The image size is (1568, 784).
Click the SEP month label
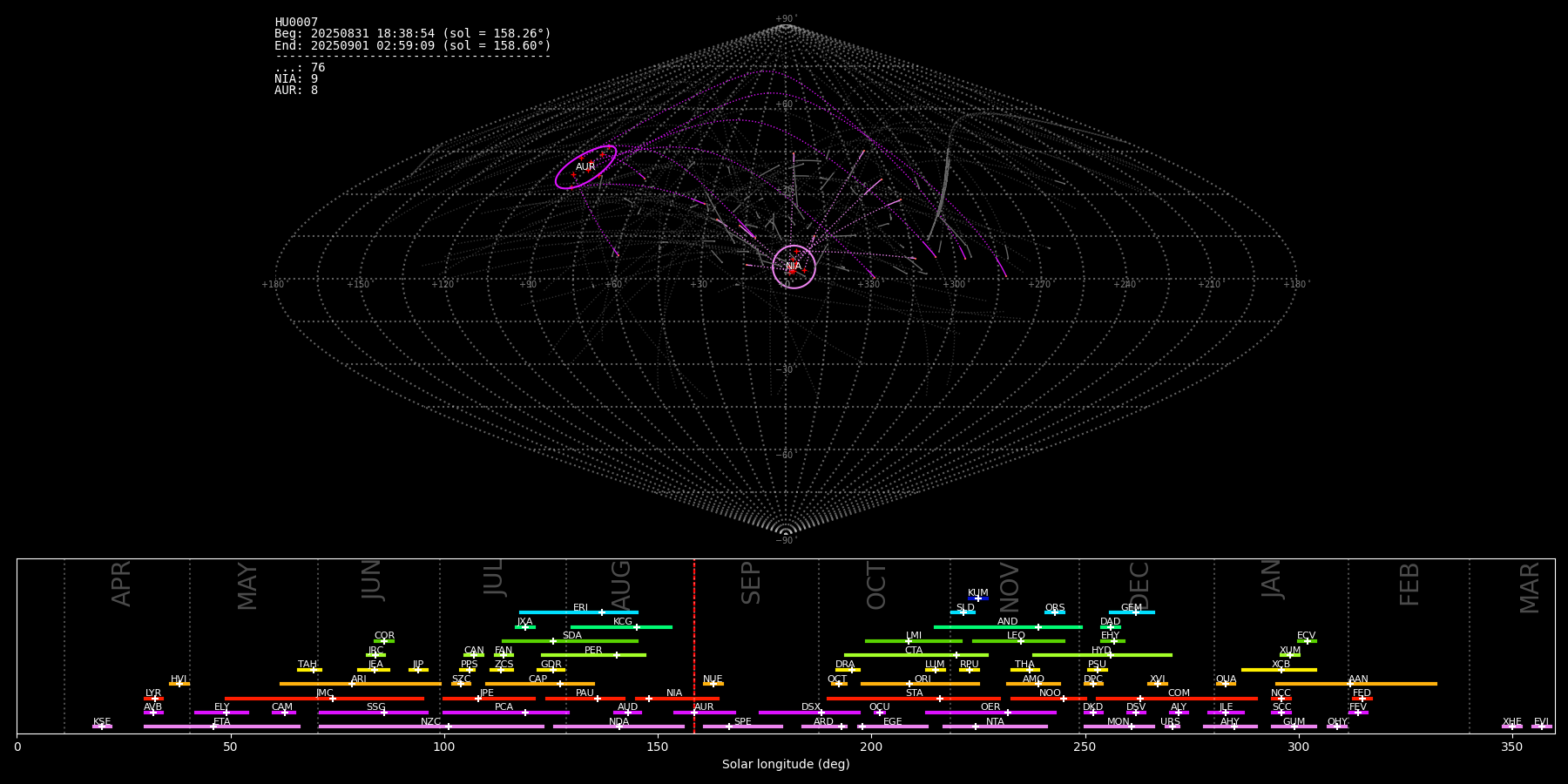[x=751, y=583]
